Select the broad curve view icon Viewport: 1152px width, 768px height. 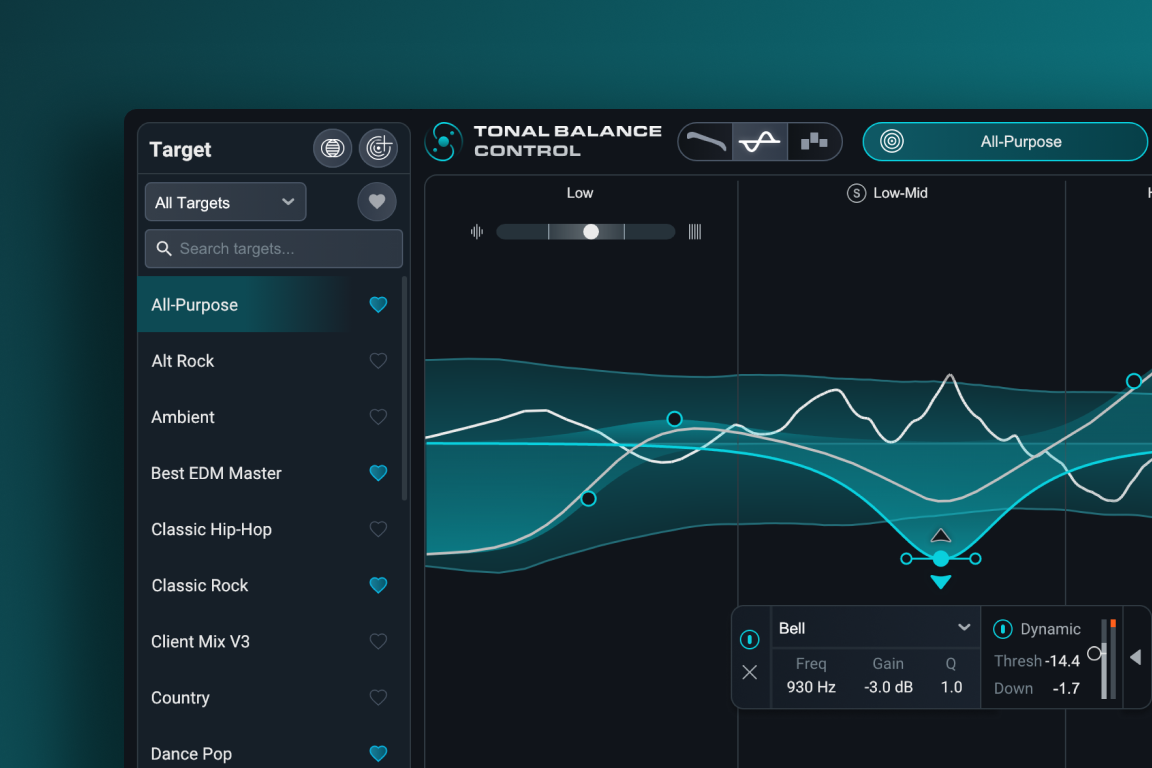(706, 142)
